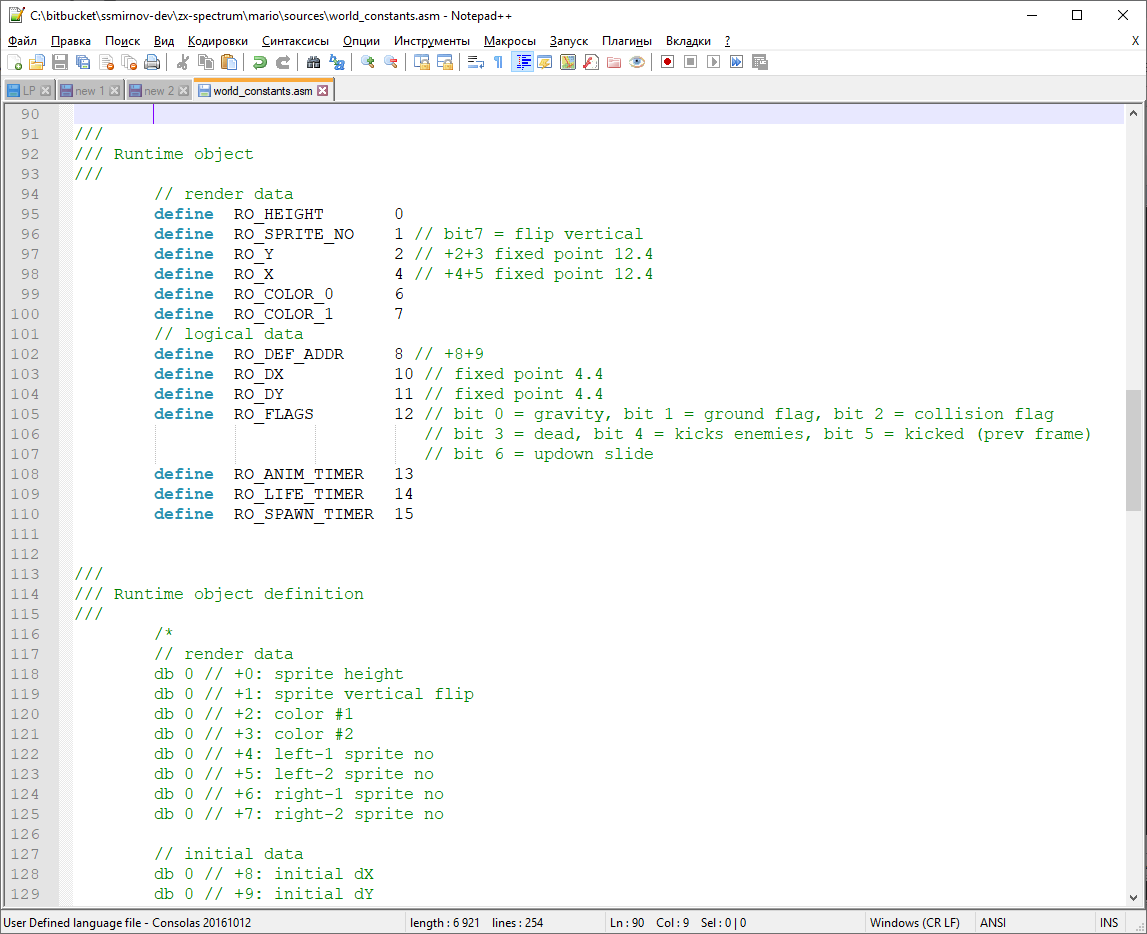
Task: Toggle Show All Characters pilcrow icon
Action: (498, 62)
